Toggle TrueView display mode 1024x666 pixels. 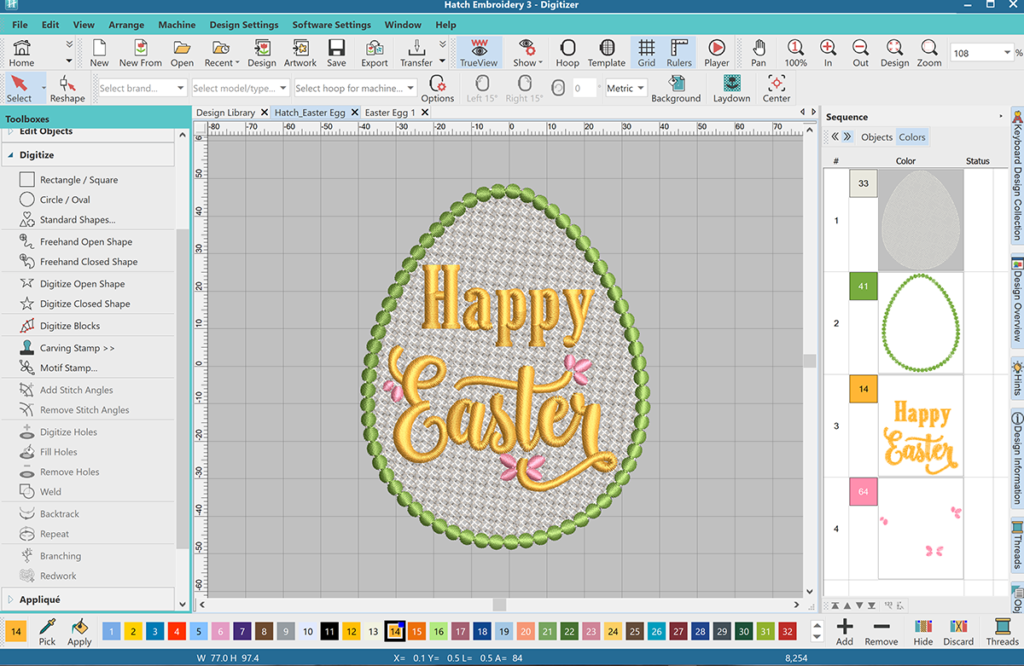pyautogui.click(x=479, y=53)
